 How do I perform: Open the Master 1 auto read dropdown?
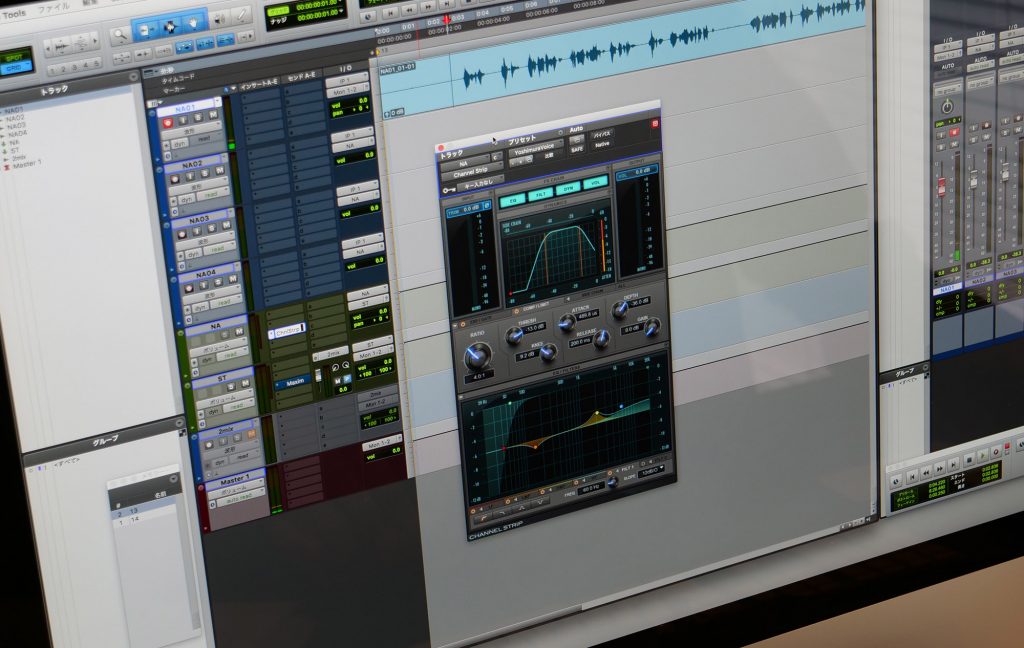pyautogui.click(x=240, y=498)
